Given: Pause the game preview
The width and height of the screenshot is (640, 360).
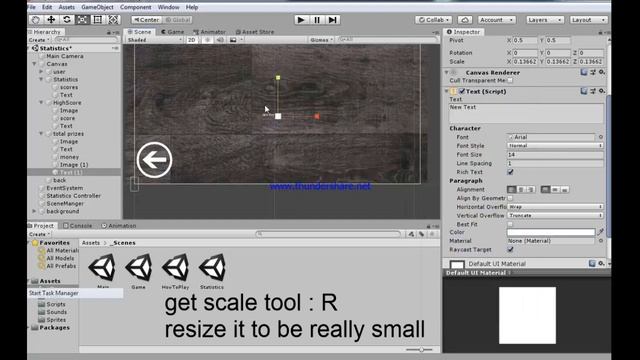Looking at the screenshot, I should [317, 20].
